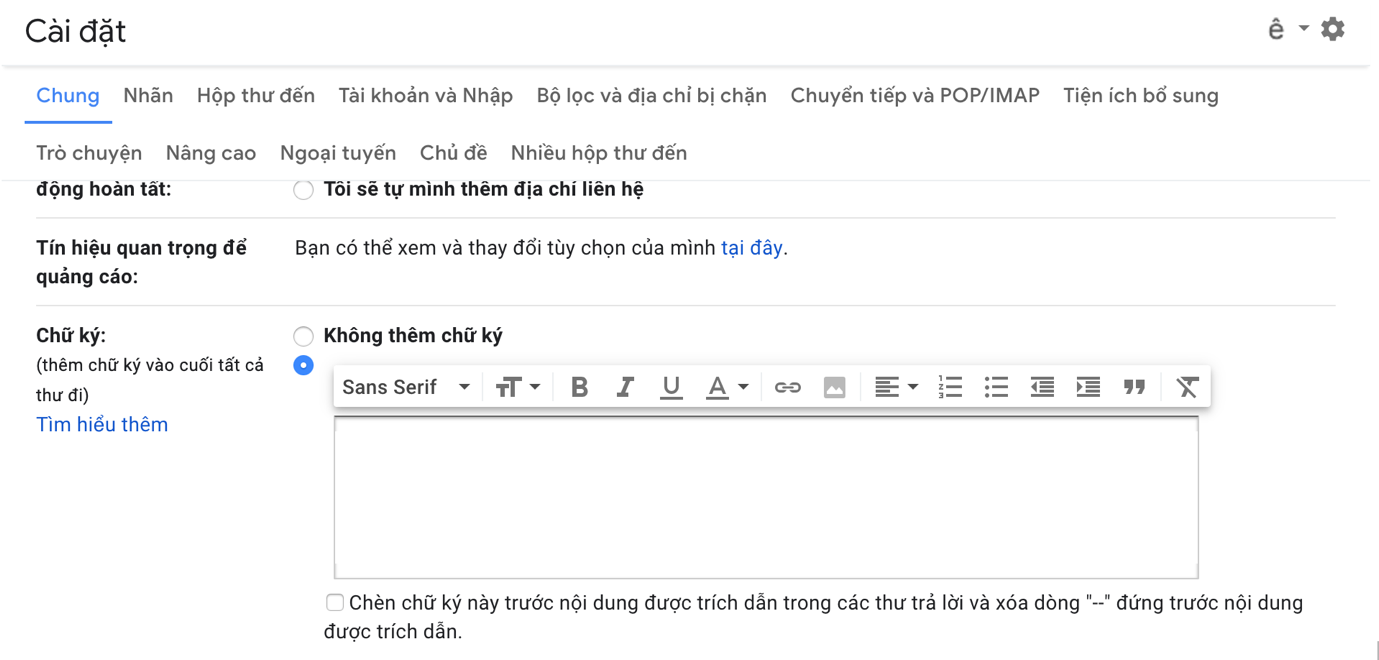Image resolution: width=1379 pixels, height=660 pixels.
Task: Select the custom signature radio button
Action: pos(303,365)
